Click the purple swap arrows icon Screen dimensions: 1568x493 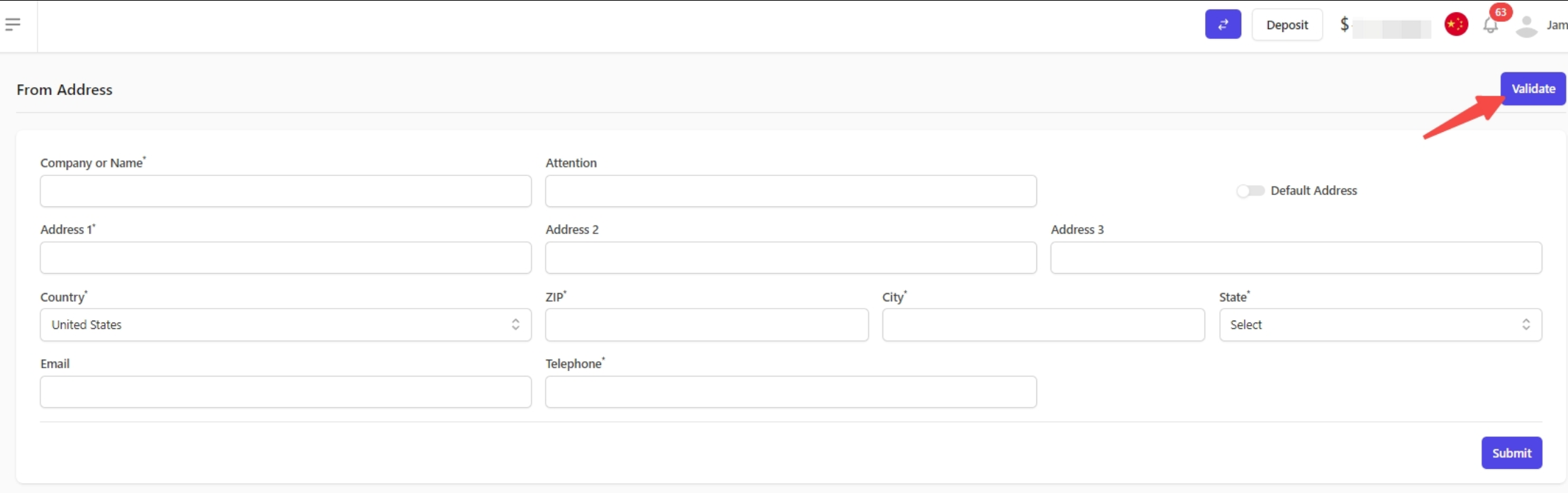1223,24
